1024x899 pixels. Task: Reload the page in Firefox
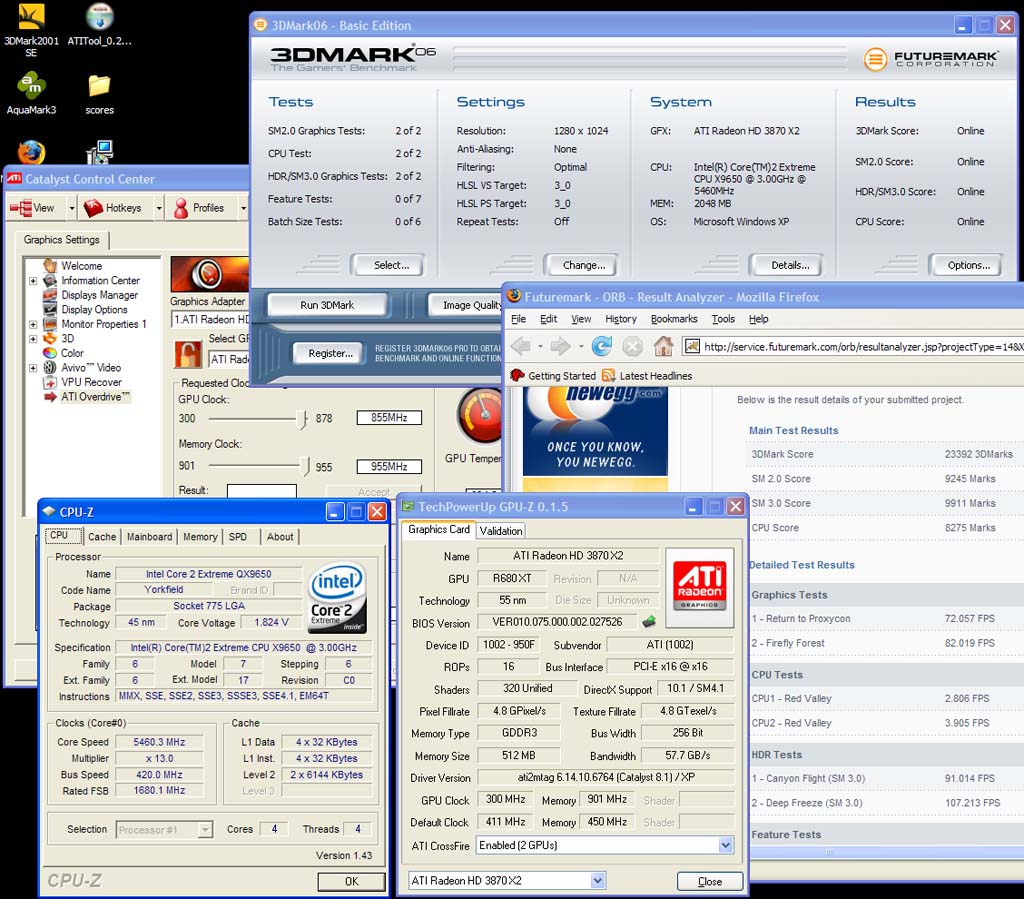click(x=601, y=346)
